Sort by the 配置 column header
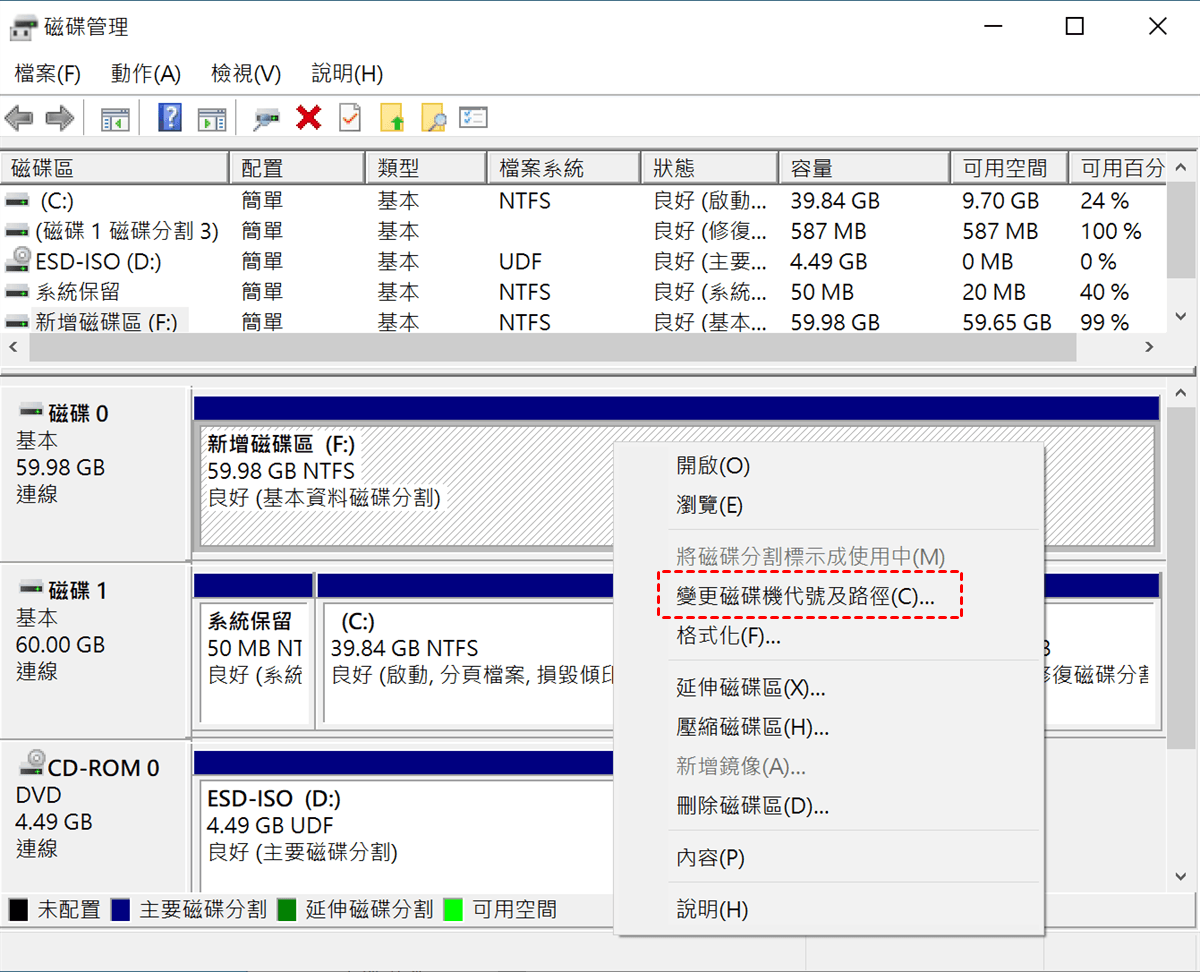 (x=298, y=168)
